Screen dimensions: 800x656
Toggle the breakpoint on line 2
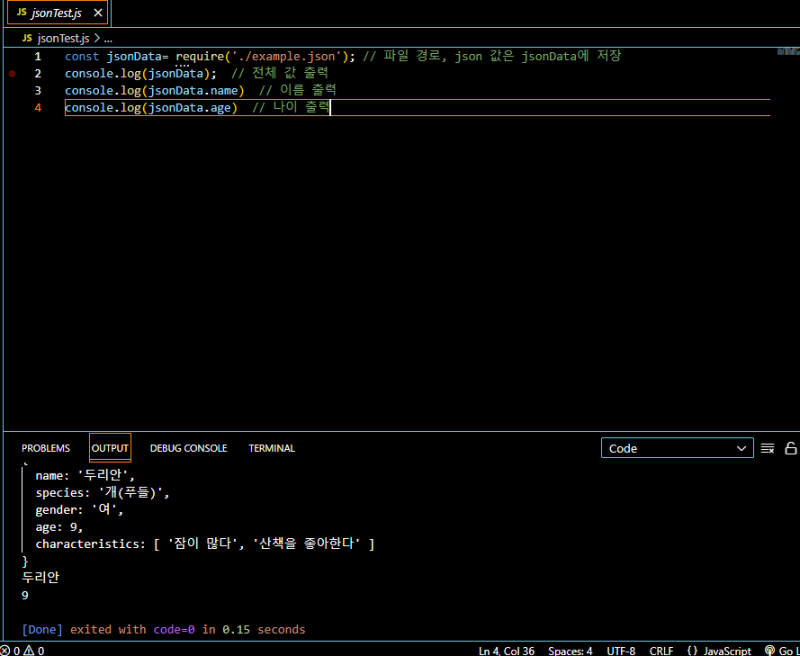pos(12,74)
